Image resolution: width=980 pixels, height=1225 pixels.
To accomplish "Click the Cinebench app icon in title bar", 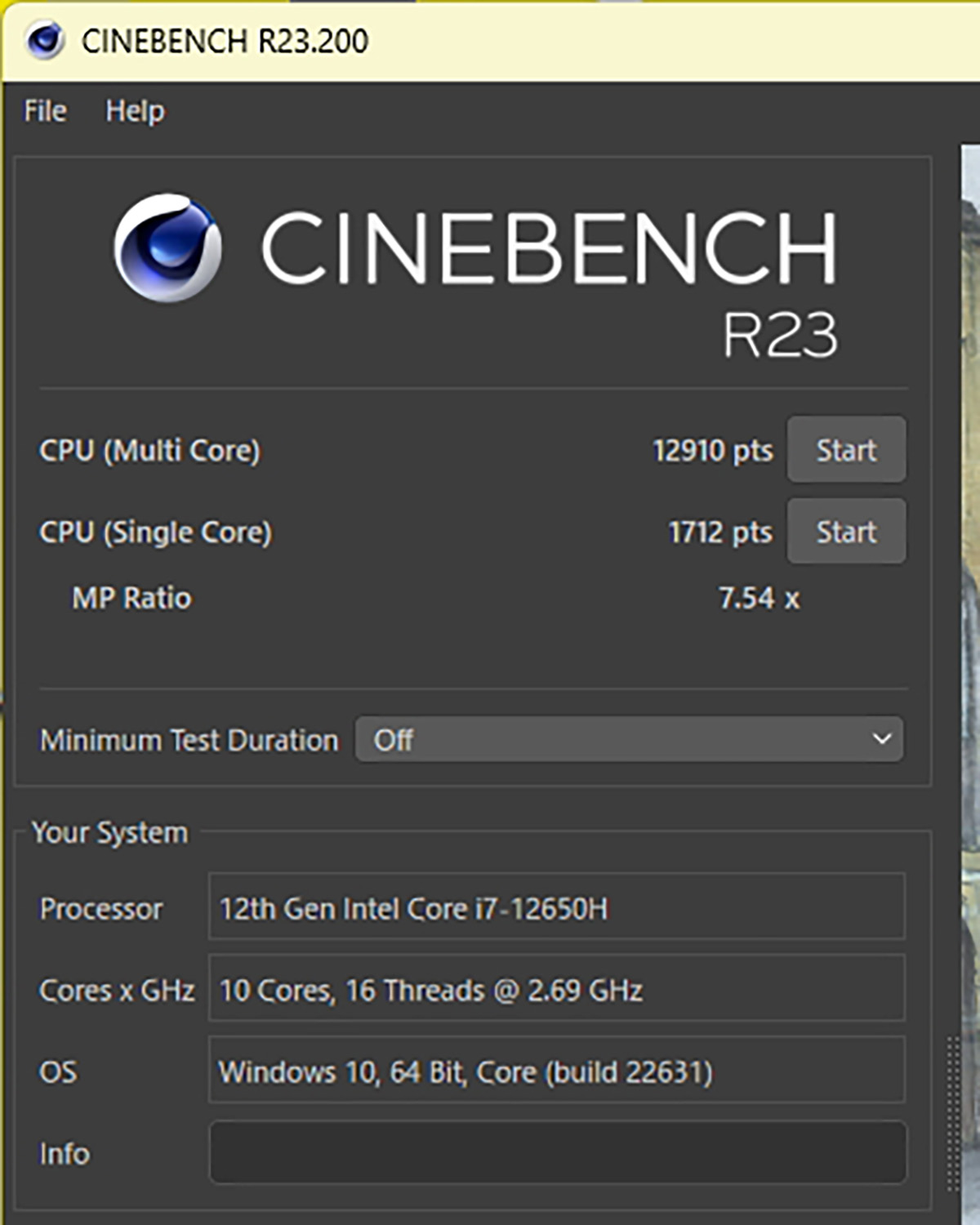I will (x=44, y=40).
